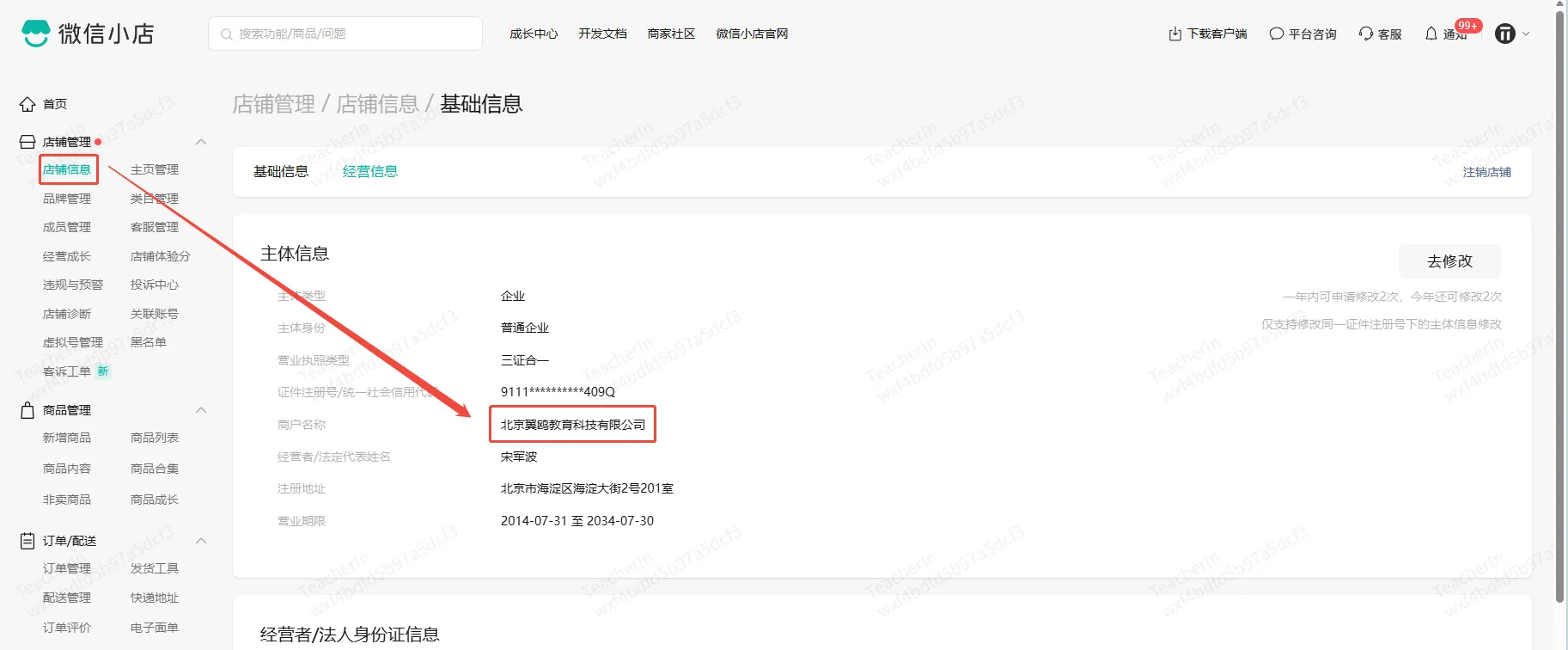Open 商家社区 in top navigation
The height and width of the screenshot is (650, 1568).
tap(671, 34)
